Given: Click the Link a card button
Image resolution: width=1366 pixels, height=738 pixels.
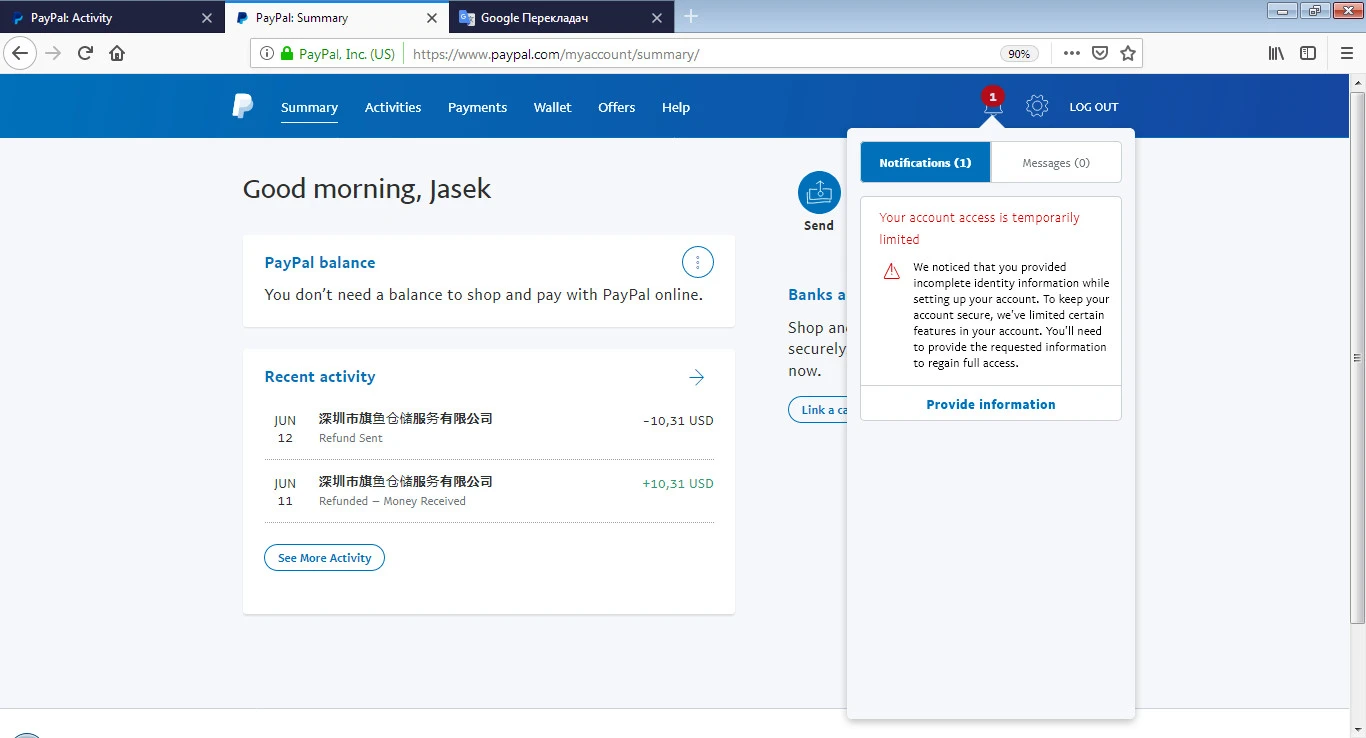Looking at the screenshot, I should [818, 410].
